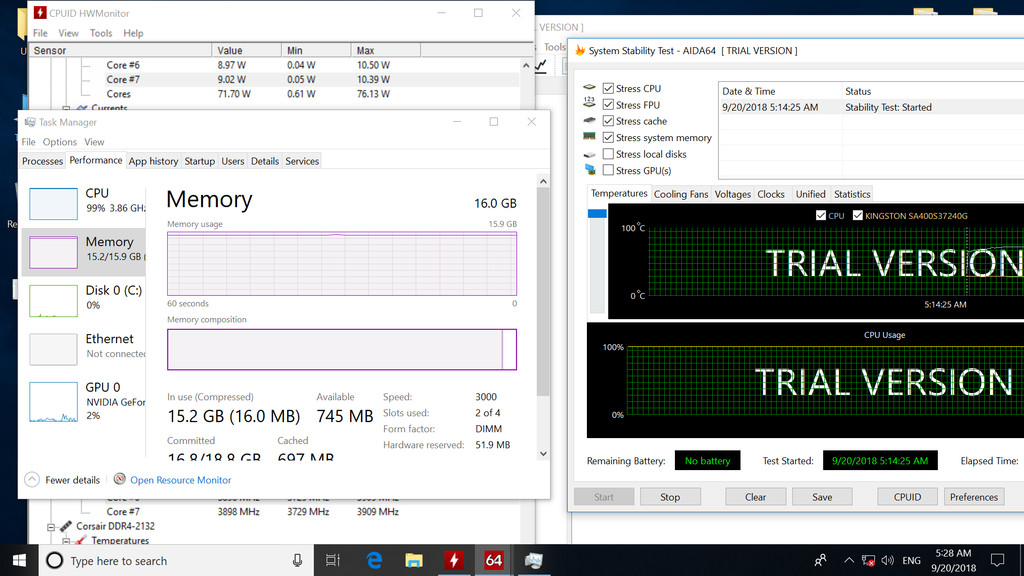The height and width of the screenshot is (576, 1024).
Task: Open Task Manager View menu
Action: (x=94, y=142)
